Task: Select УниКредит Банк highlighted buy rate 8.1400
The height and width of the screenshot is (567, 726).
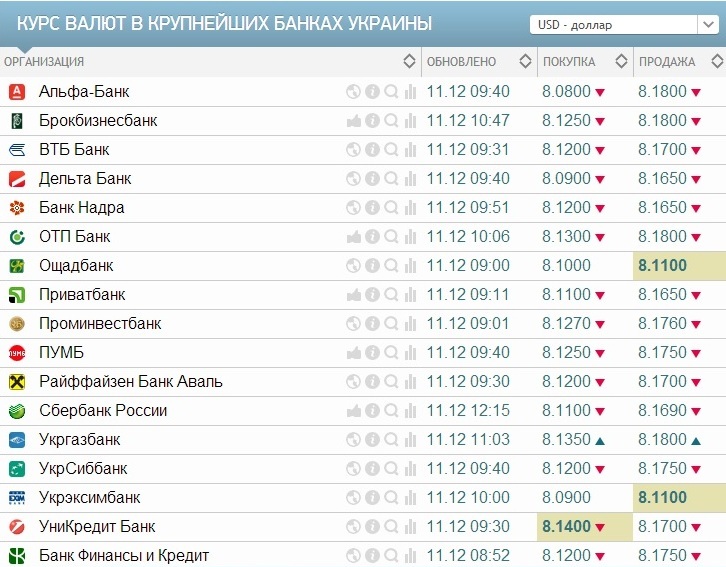Action: click(566, 527)
